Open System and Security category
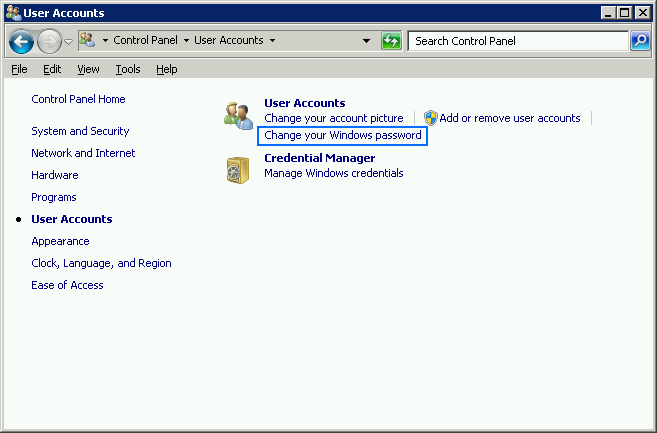This screenshot has width=657, height=433. tap(80, 131)
